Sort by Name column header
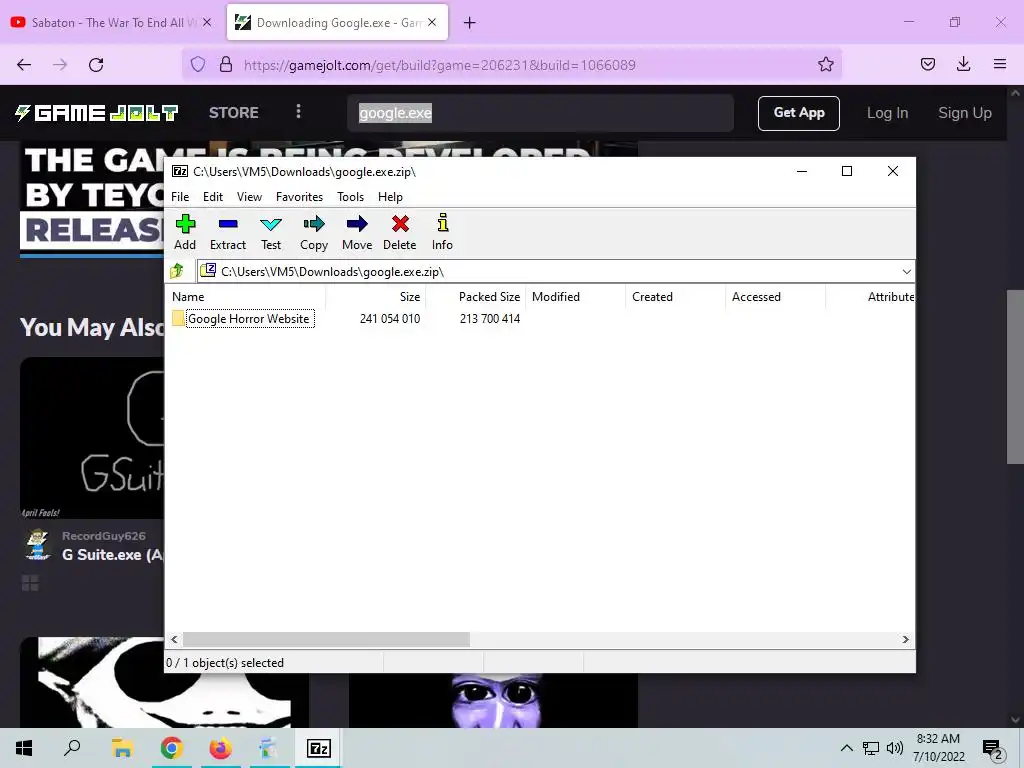 coord(247,296)
